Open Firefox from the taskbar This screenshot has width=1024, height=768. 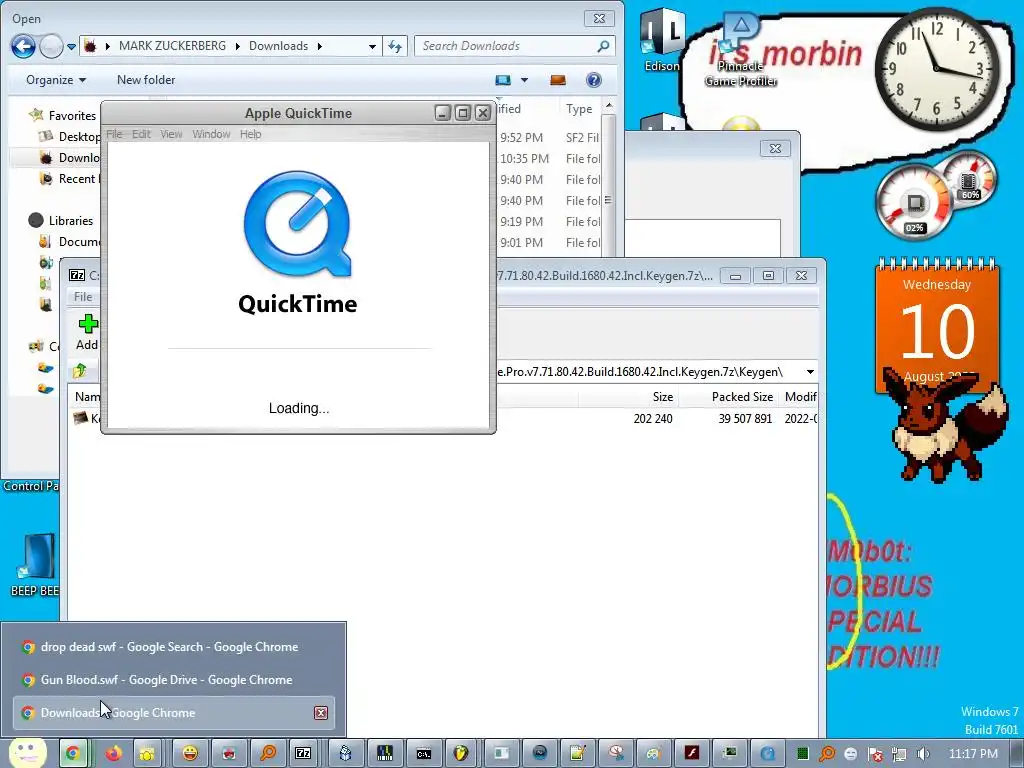pos(114,753)
